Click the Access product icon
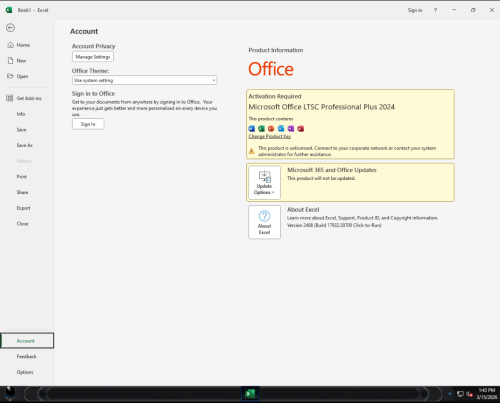Viewport: 500px width, 403px height. click(x=301, y=129)
